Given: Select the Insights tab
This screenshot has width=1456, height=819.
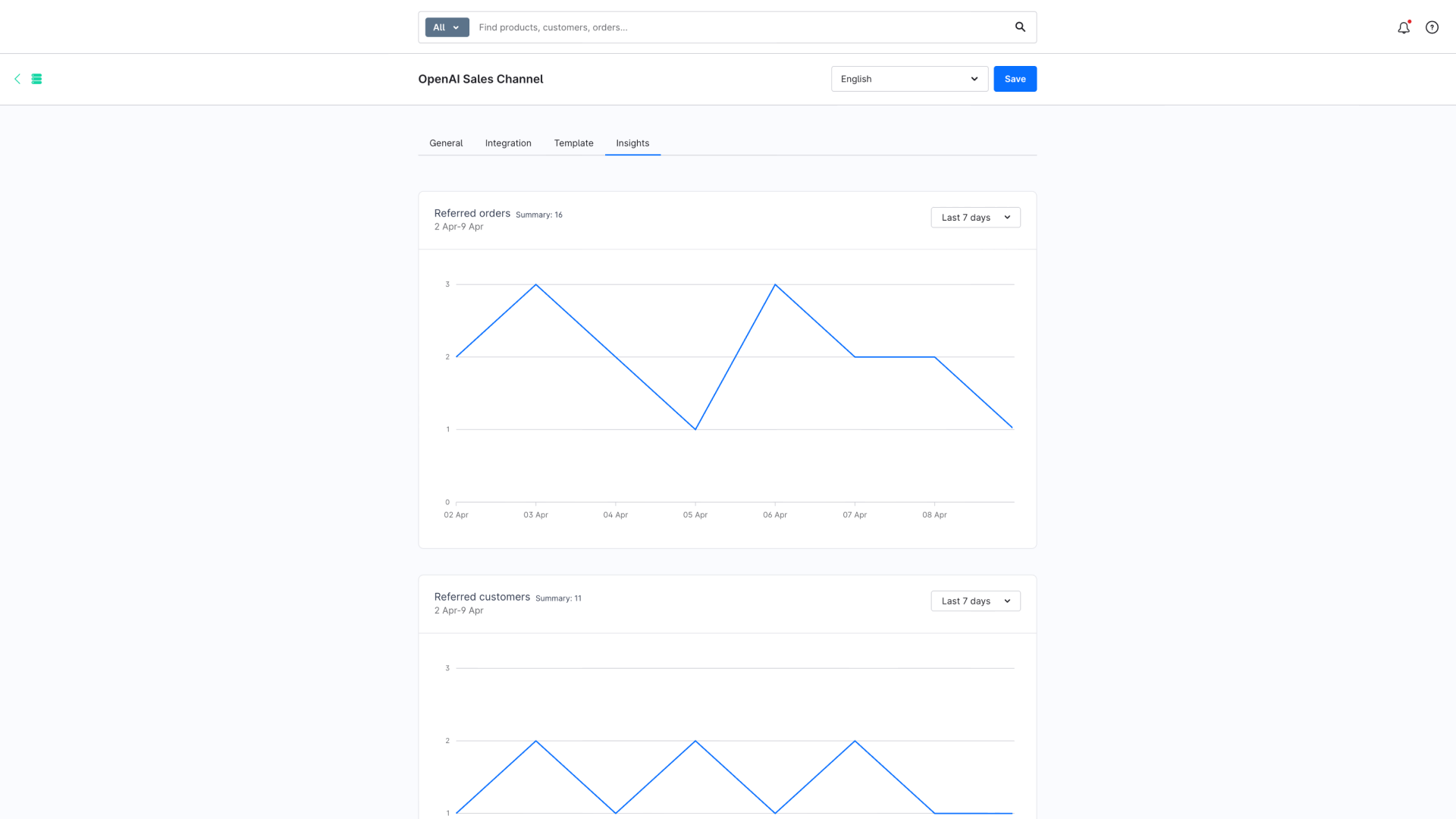Looking at the screenshot, I should tap(632, 143).
